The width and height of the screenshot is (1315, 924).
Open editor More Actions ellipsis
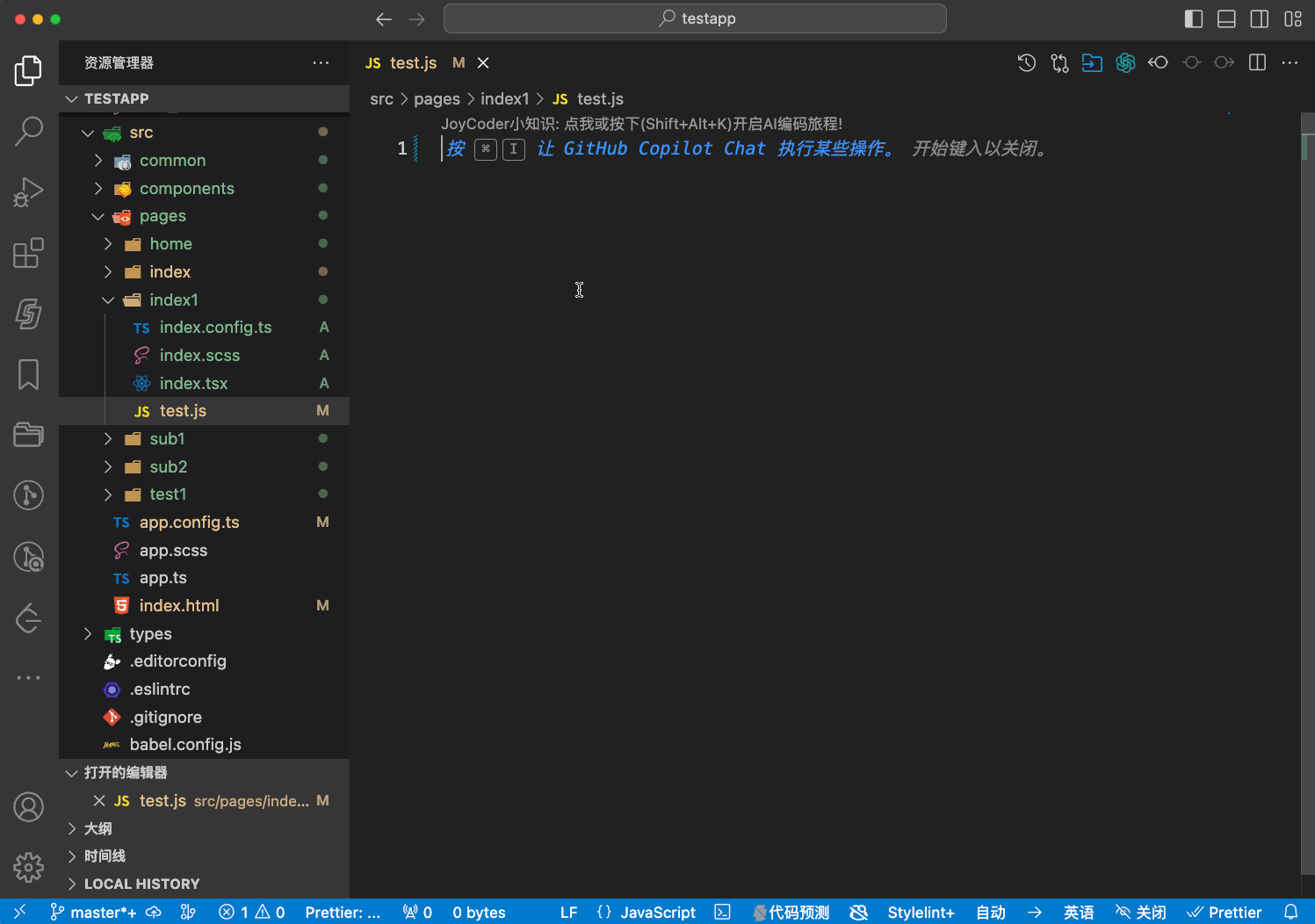[1290, 62]
